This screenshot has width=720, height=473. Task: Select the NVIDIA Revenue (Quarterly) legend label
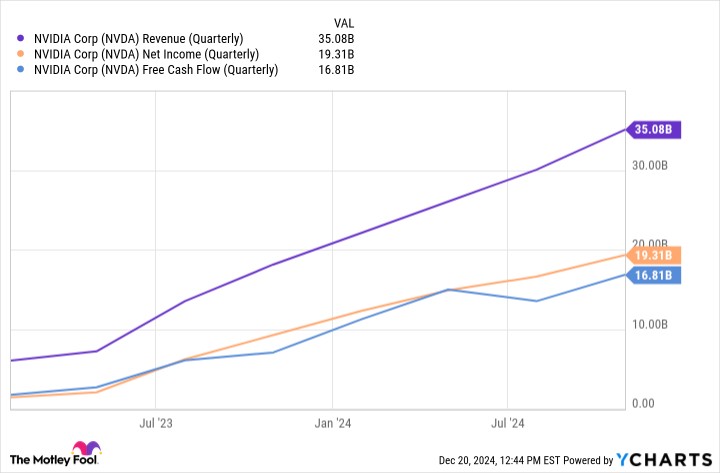[139, 39]
